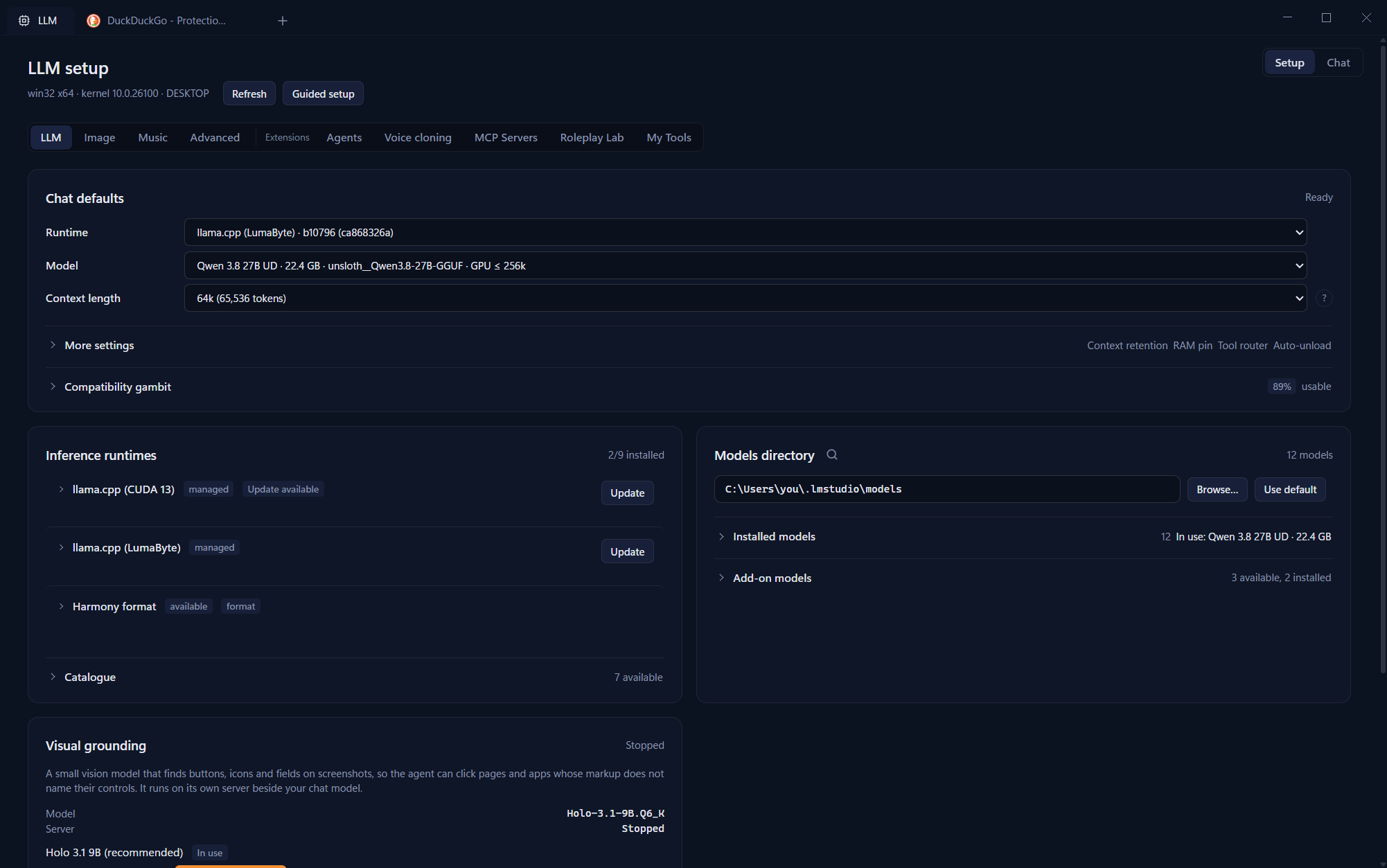This screenshot has height=868, width=1387.
Task: Open the Runtime dropdown
Action: 745,233
